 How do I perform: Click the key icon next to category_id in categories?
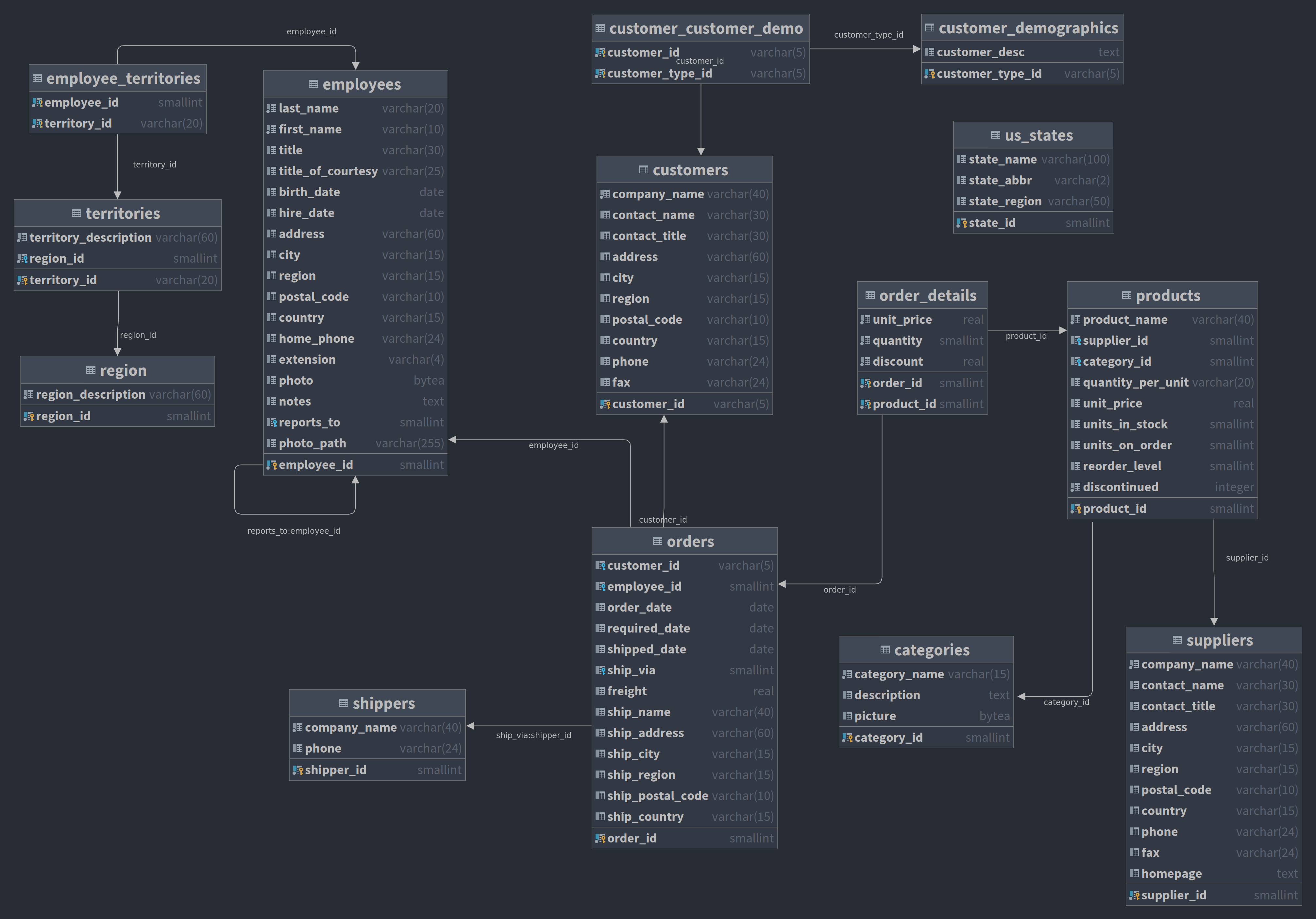(x=847, y=738)
